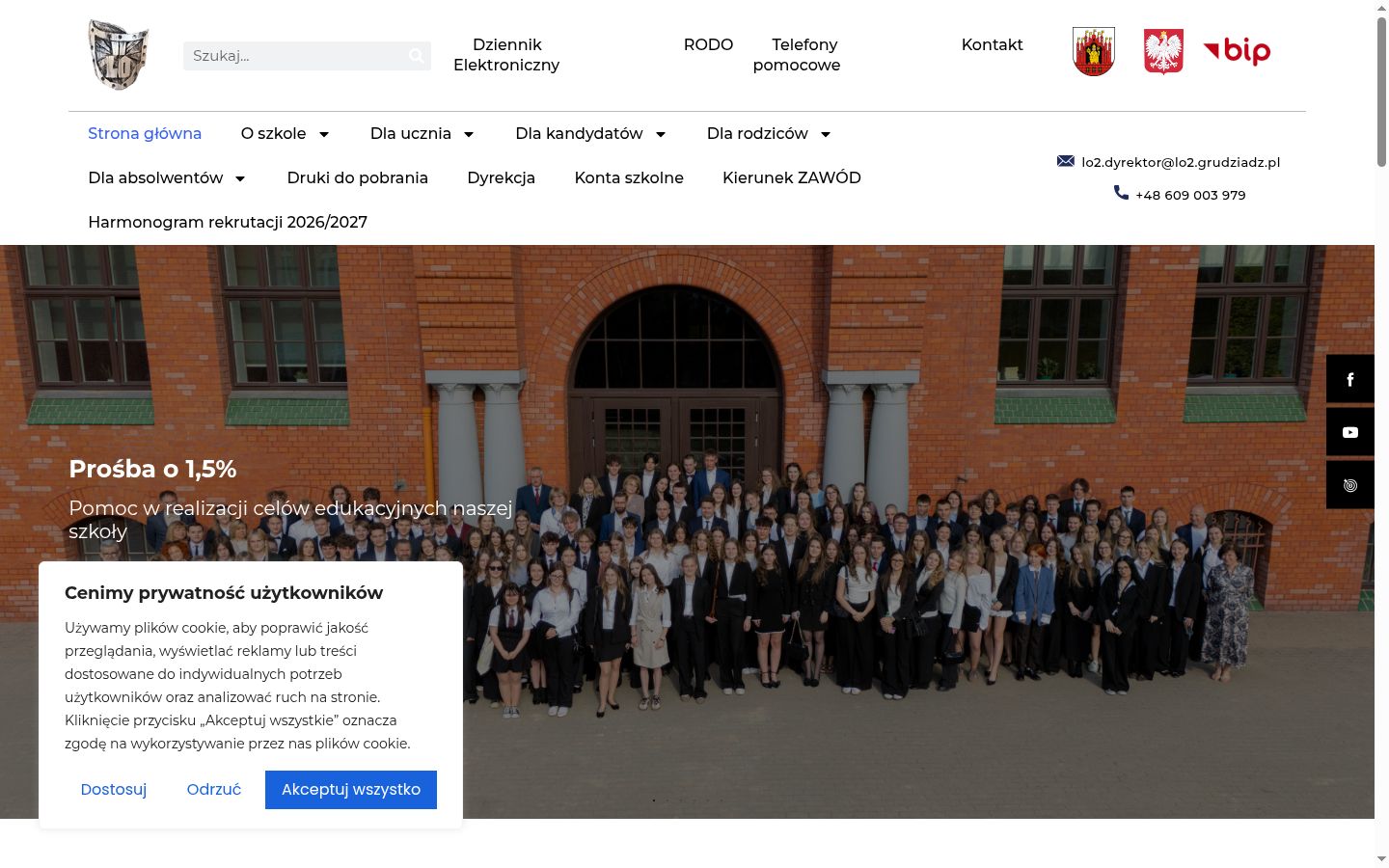The width and height of the screenshot is (1389, 868).
Task: Click the phone handset icon
Action: pos(1121,193)
